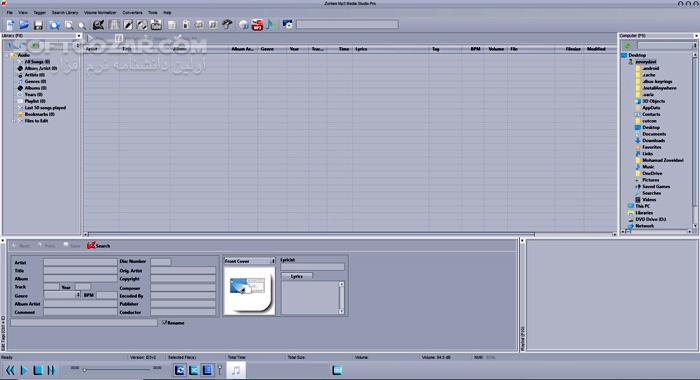Open the Tagger menu
The image size is (700, 380).
pos(40,13)
